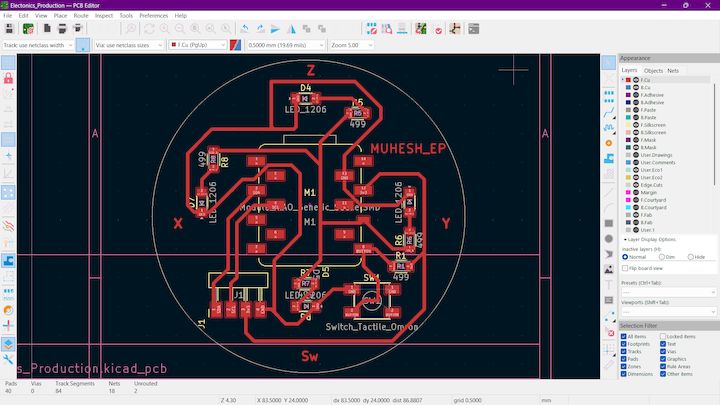
Task: Open the Scripting Console icon
Action: (473, 29)
